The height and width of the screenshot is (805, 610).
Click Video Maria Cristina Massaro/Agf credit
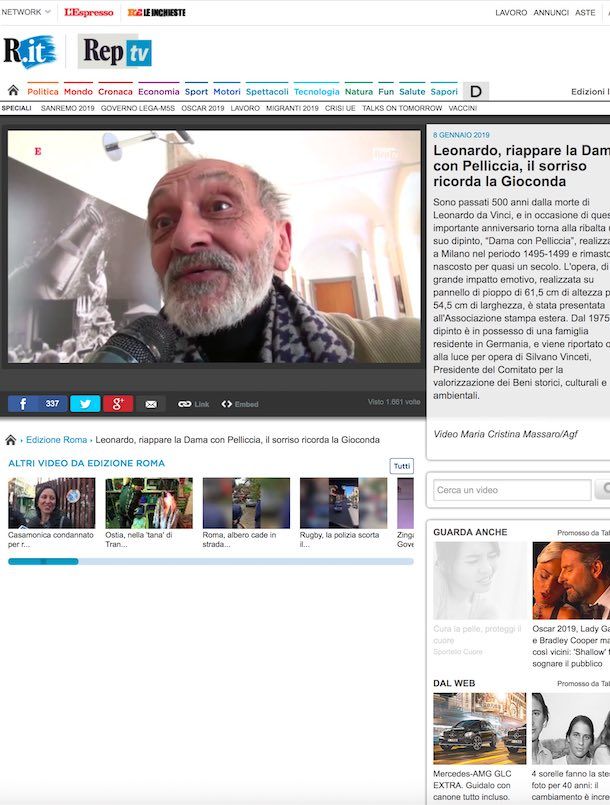point(505,434)
